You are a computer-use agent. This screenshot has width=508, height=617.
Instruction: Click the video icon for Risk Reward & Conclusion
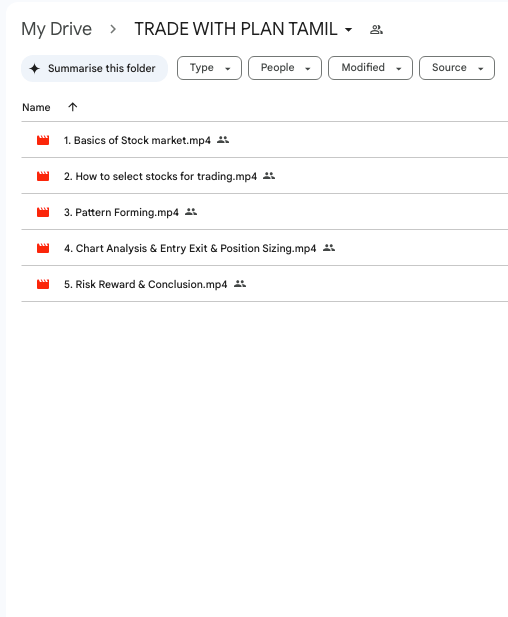(43, 284)
